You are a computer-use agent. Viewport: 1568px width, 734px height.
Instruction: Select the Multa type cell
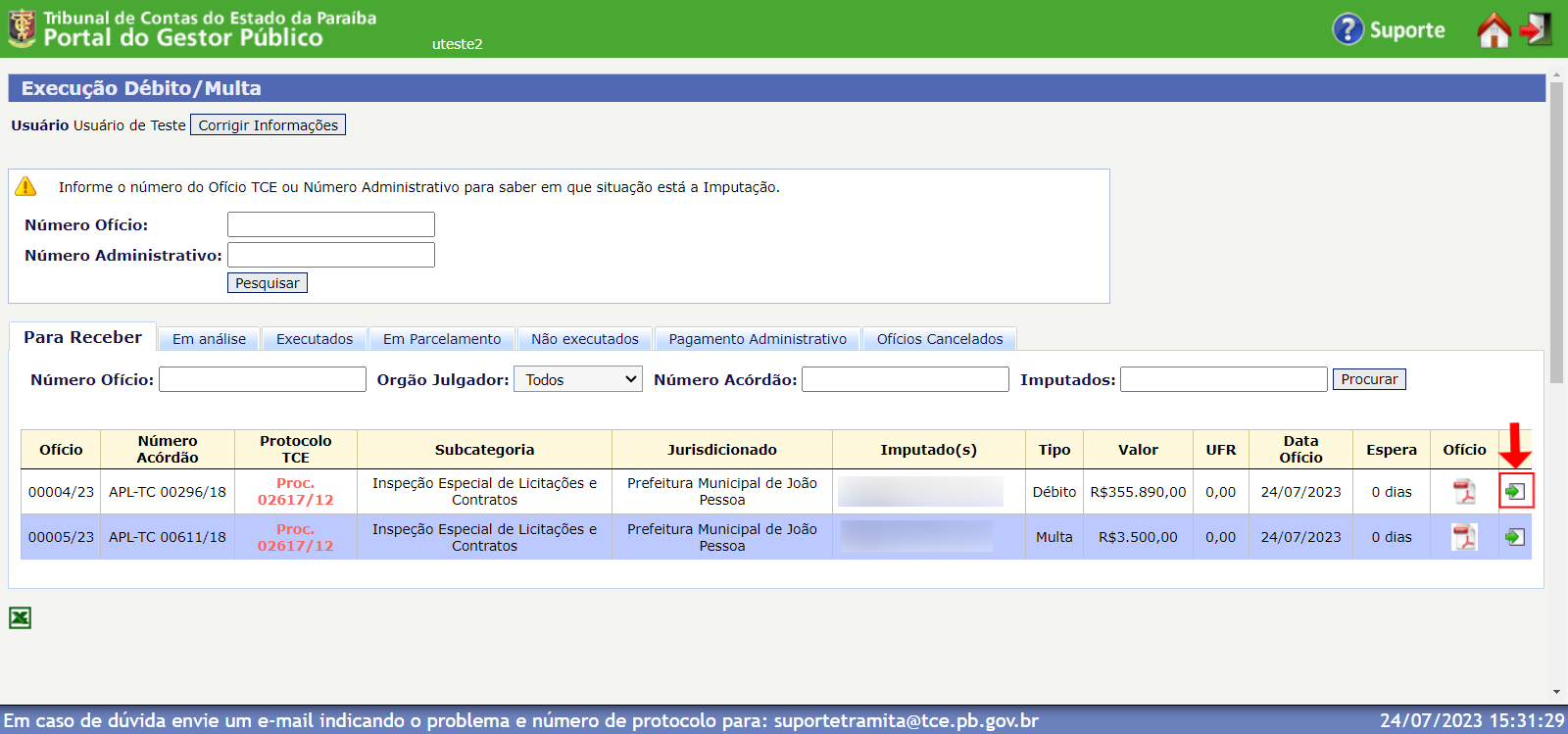(x=1054, y=537)
